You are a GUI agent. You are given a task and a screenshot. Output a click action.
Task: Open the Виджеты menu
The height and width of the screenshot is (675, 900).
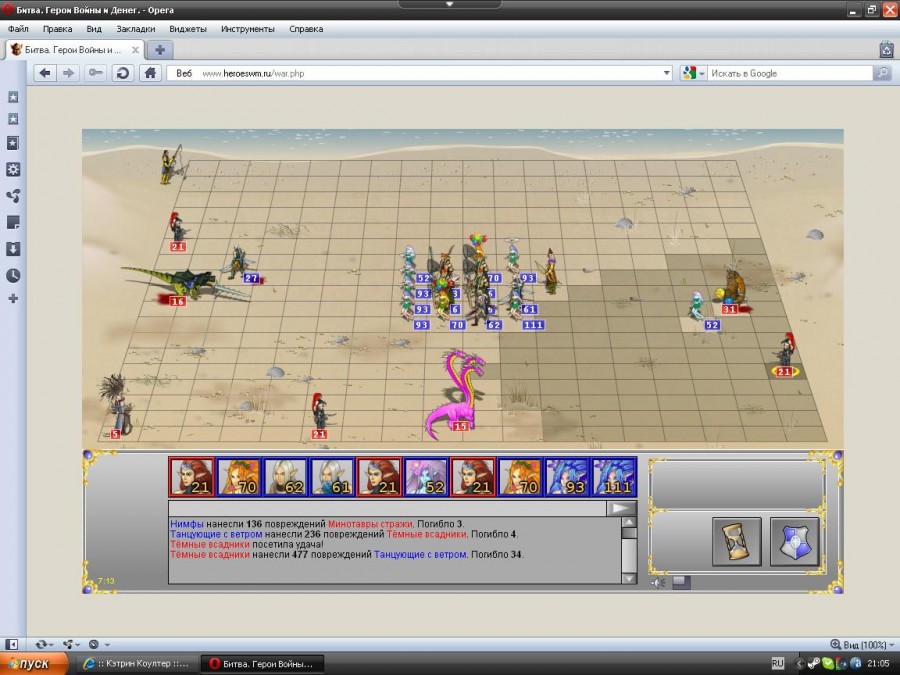pos(188,29)
